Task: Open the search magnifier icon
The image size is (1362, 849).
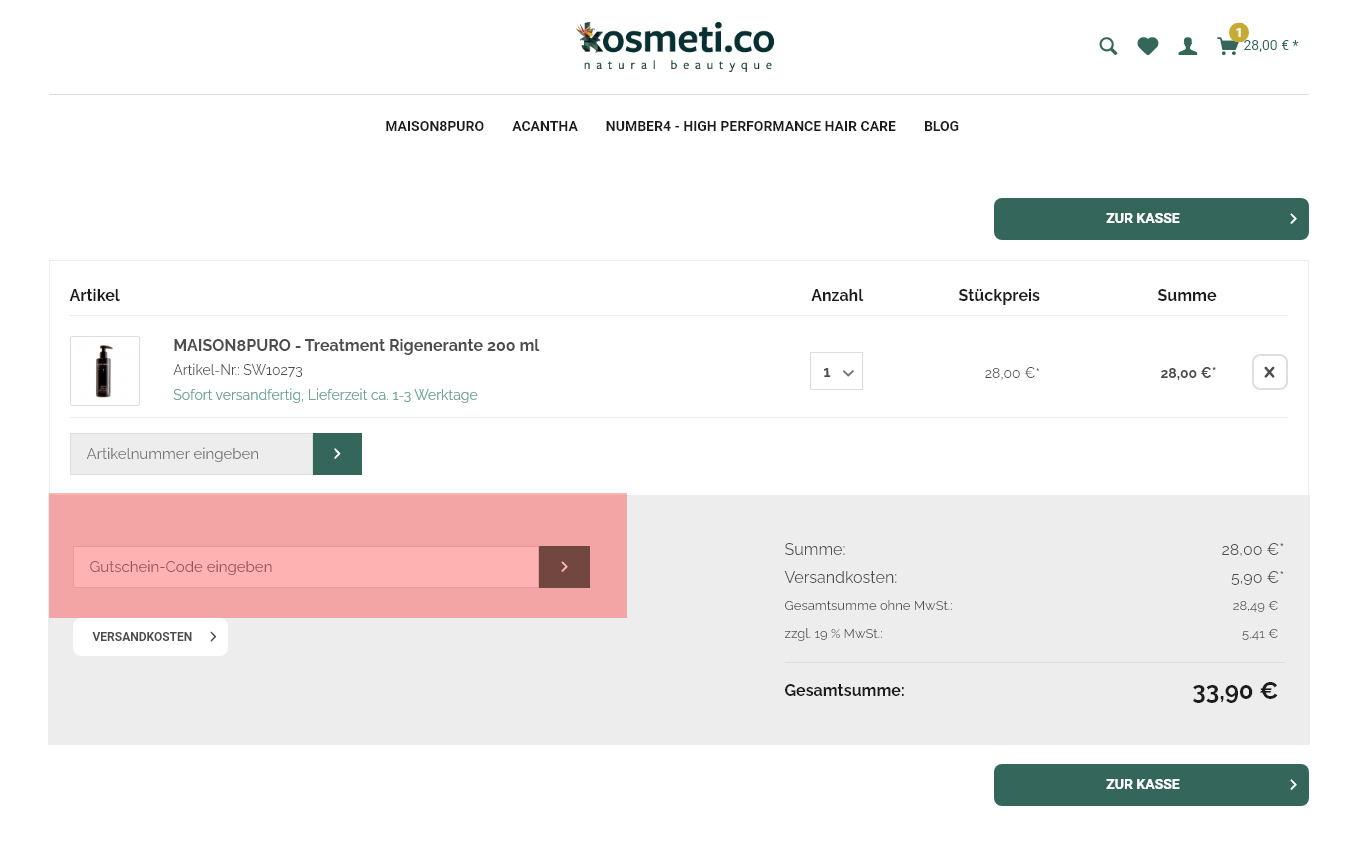Action: [x=1108, y=46]
